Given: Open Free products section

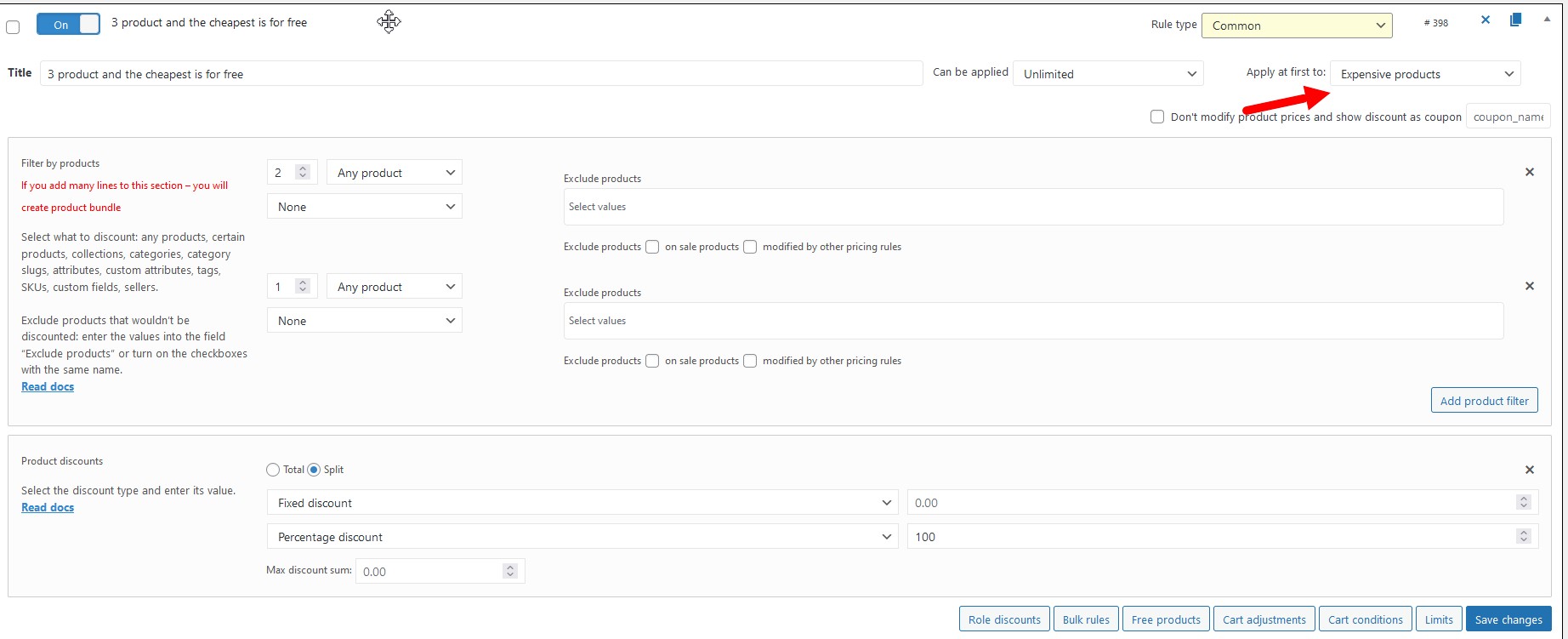Looking at the screenshot, I should click(1166, 619).
